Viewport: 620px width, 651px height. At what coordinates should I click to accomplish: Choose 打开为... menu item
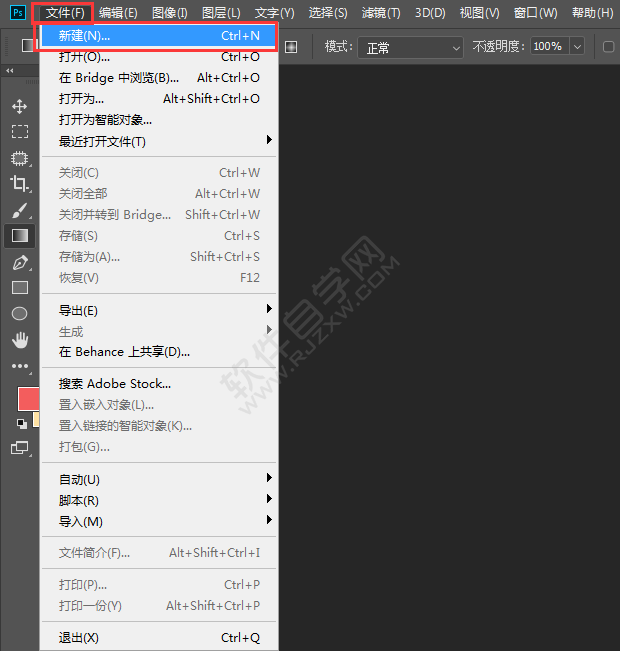[158, 99]
